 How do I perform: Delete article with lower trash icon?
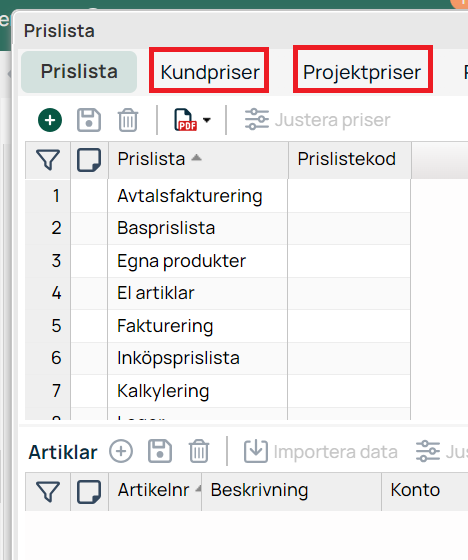point(199,451)
